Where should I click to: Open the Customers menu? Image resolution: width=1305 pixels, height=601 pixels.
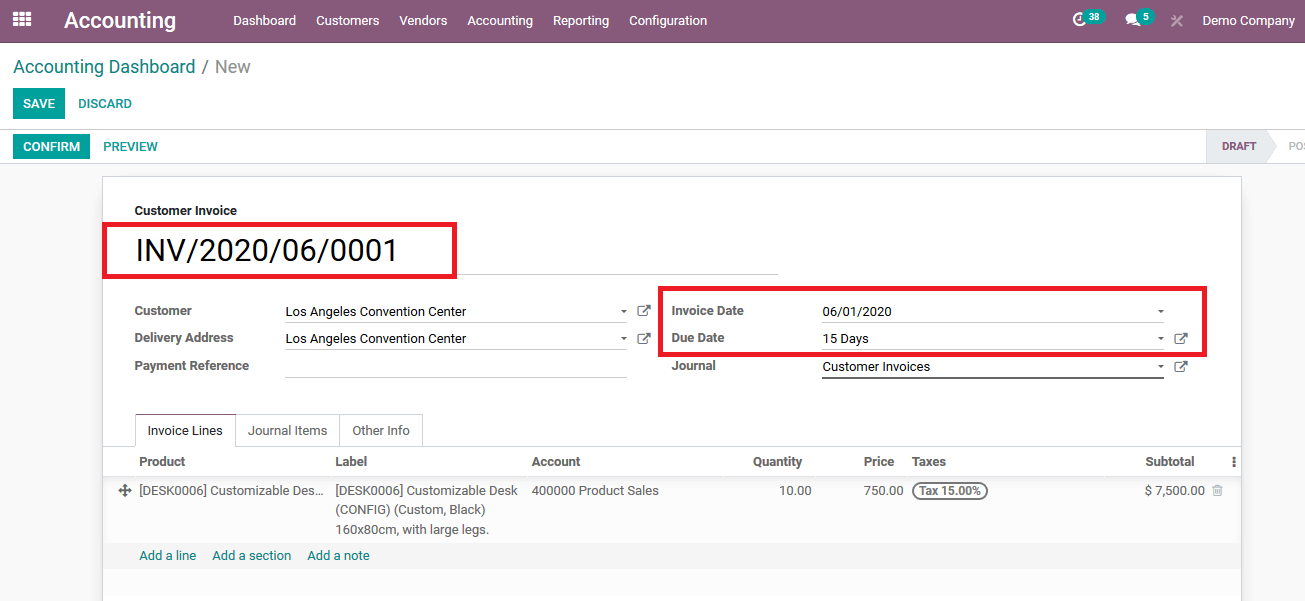(347, 20)
